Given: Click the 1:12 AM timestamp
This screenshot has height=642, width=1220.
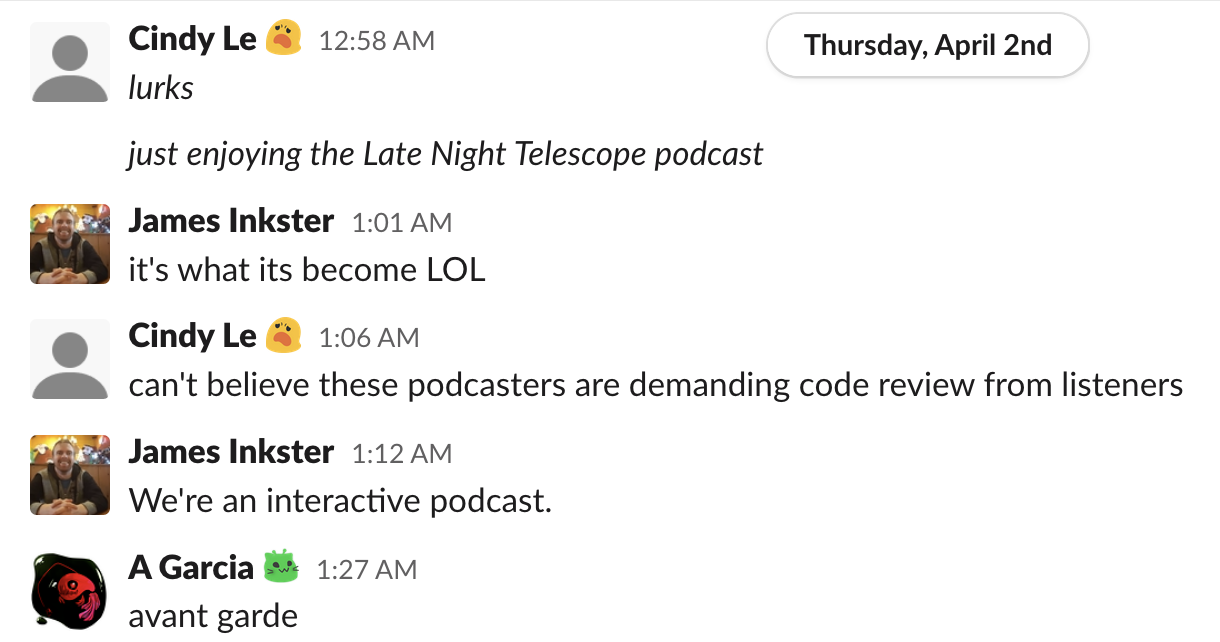Looking at the screenshot, I should pos(402,453).
